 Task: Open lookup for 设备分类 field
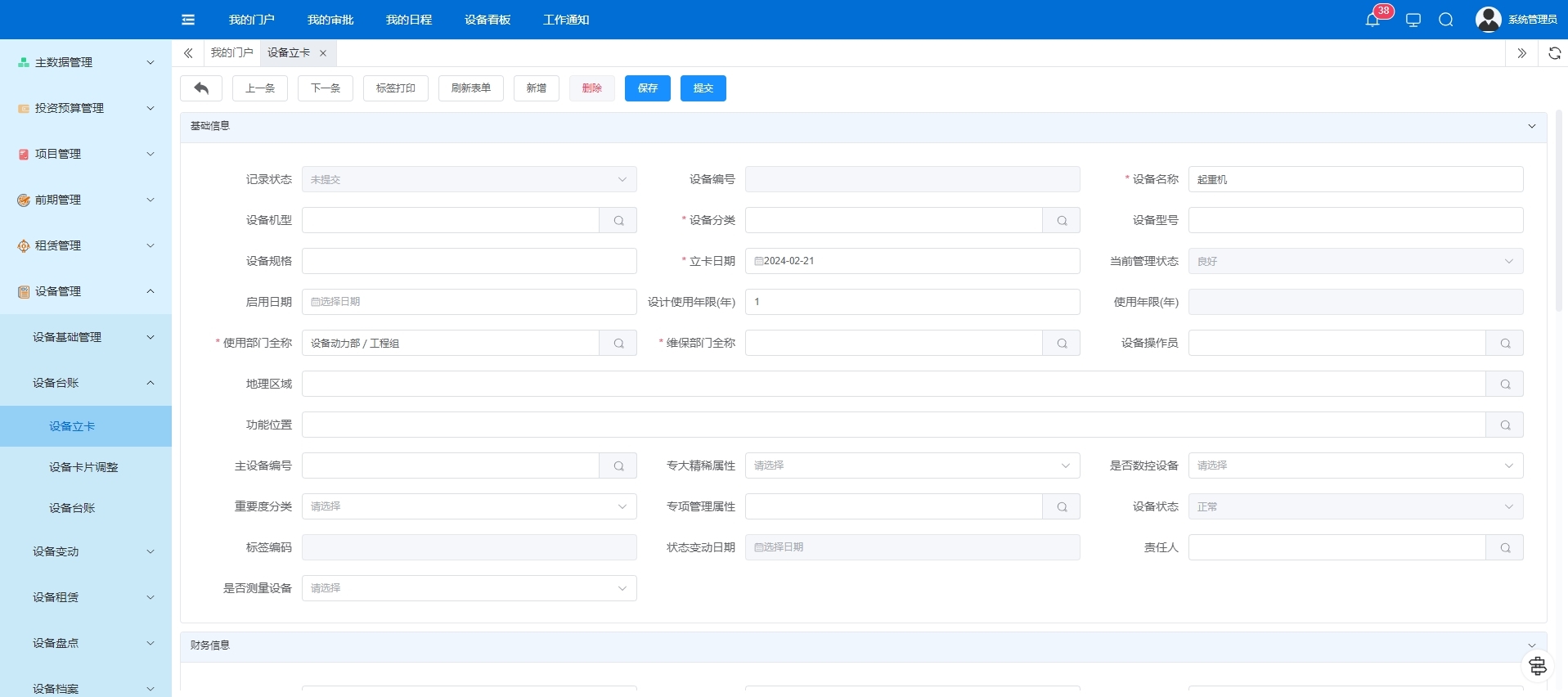tap(1062, 220)
